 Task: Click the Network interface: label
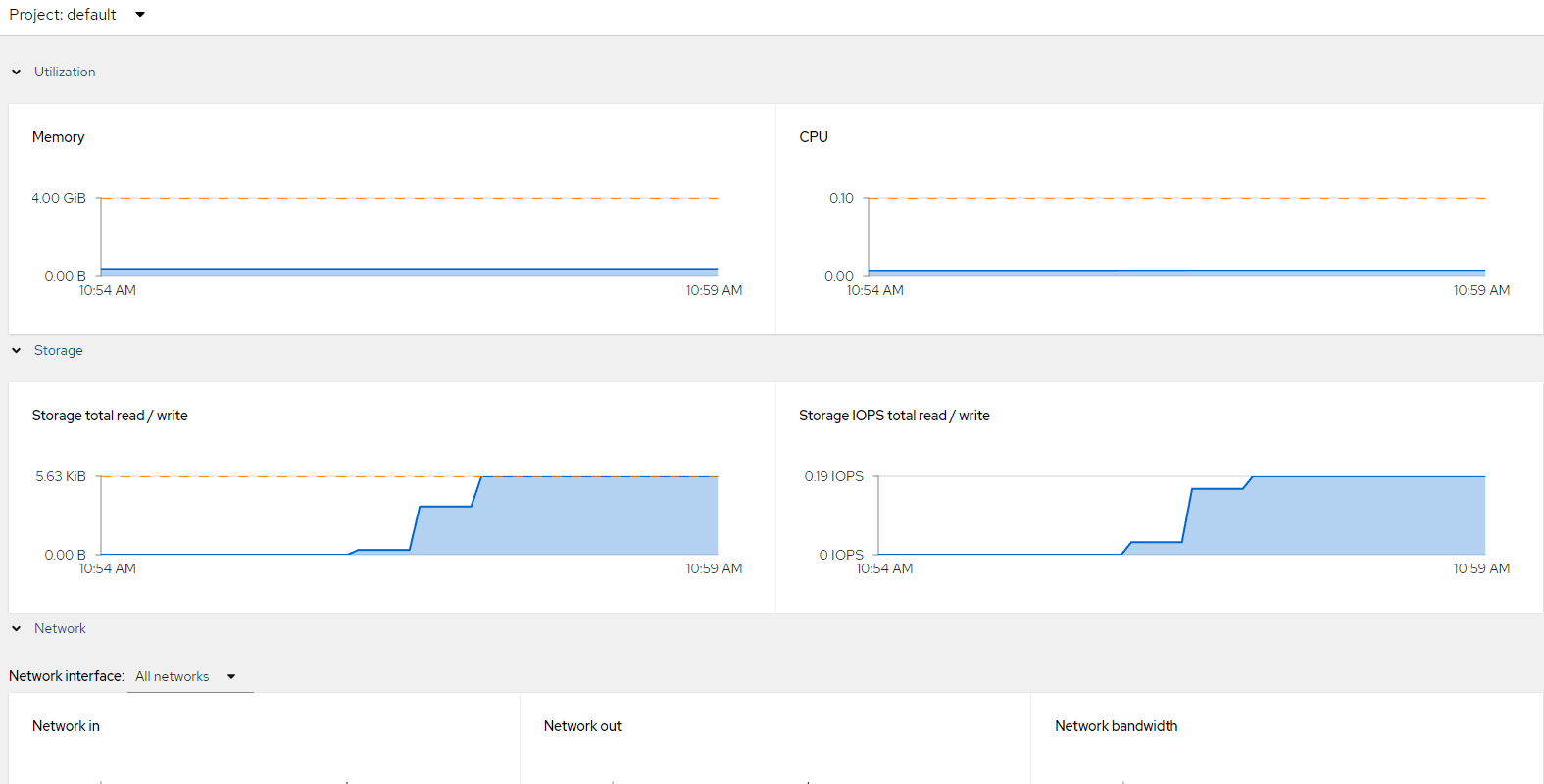[x=67, y=676]
